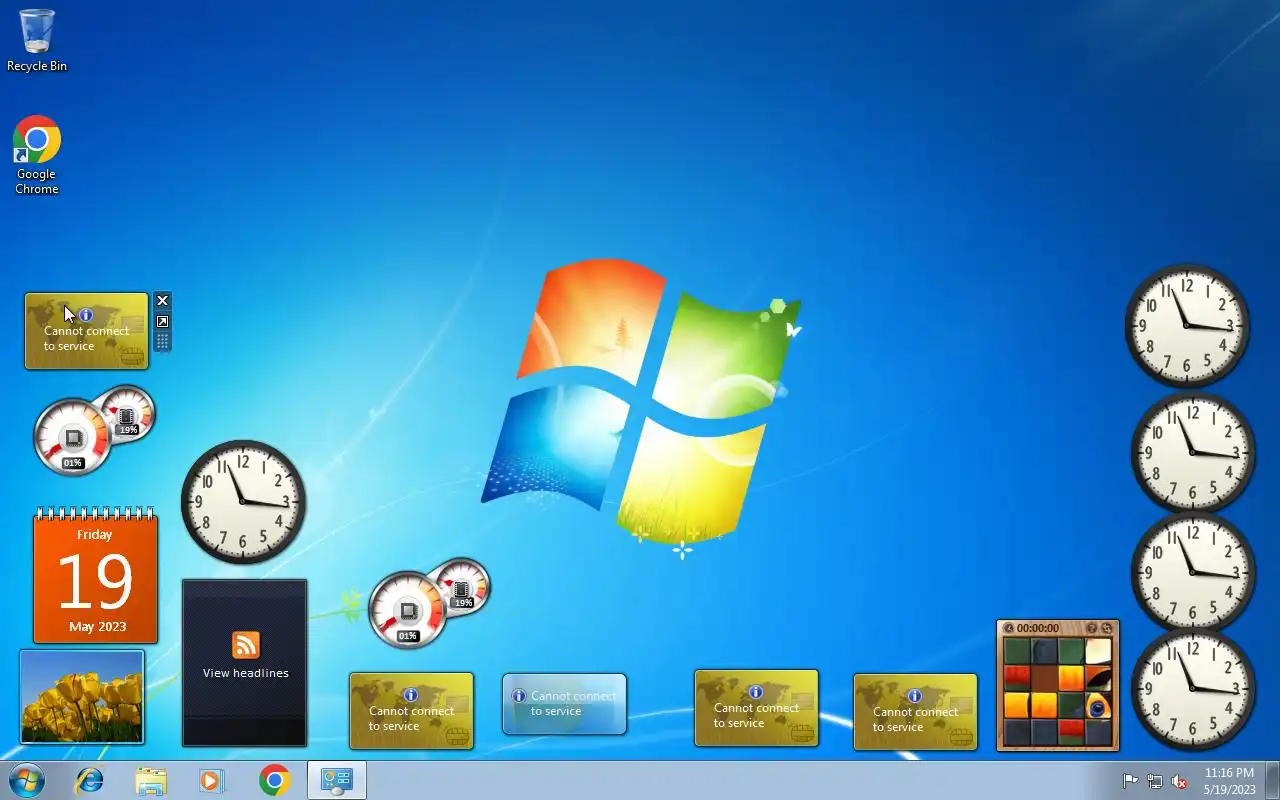1280x800 pixels.
Task: Show the puzzle picture with the question mark button
Action: (1092, 628)
